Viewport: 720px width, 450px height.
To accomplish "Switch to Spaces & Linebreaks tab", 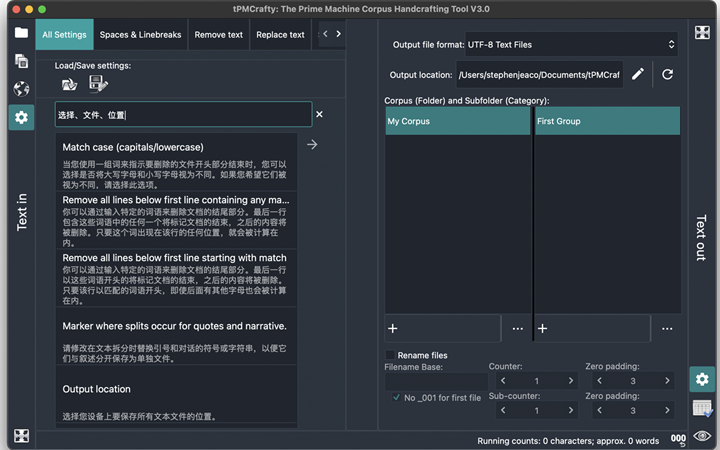I will click(141, 34).
